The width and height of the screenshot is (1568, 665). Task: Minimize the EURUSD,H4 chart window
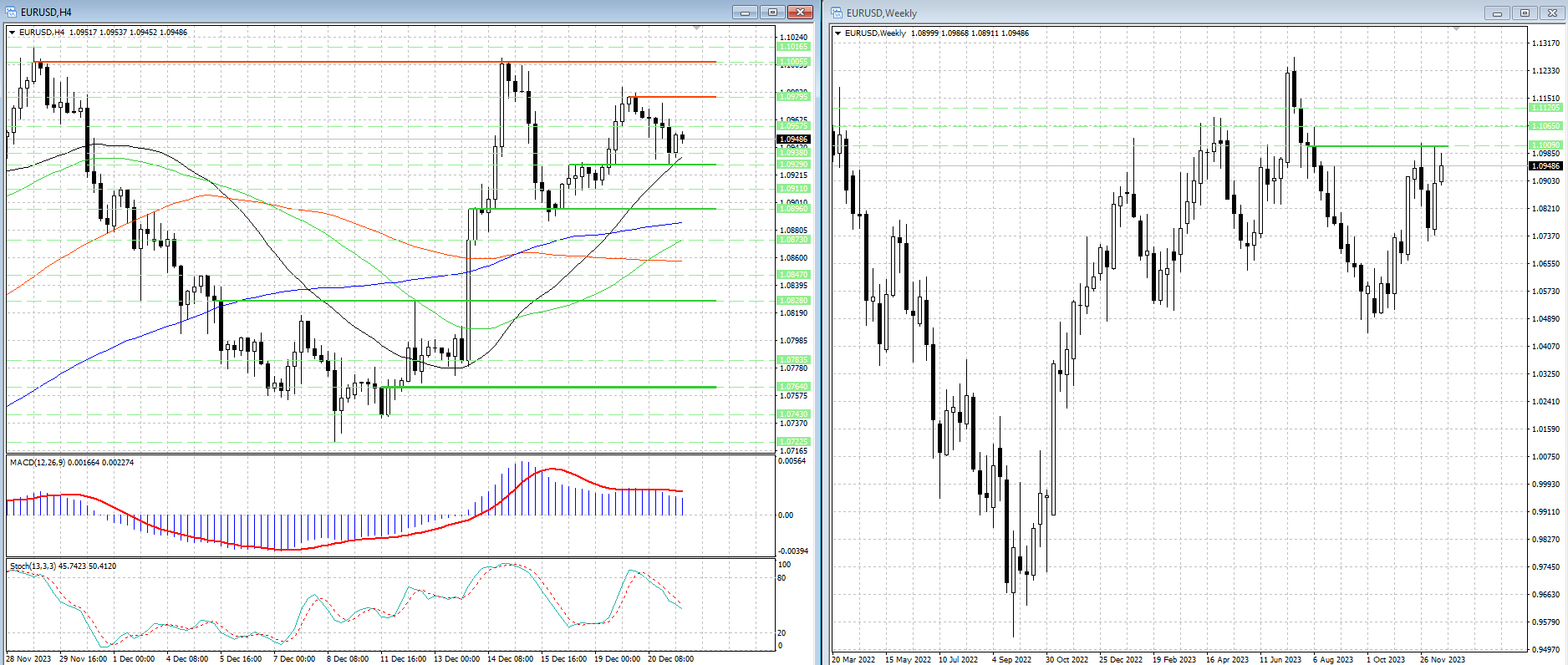744,12
